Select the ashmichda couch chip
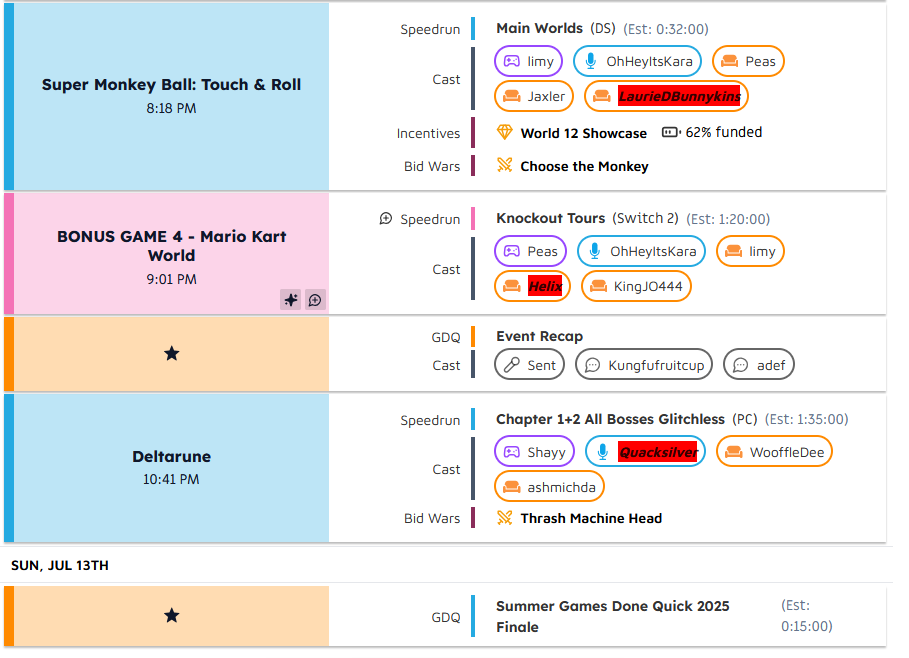909x658 pixels. point(549,487)
